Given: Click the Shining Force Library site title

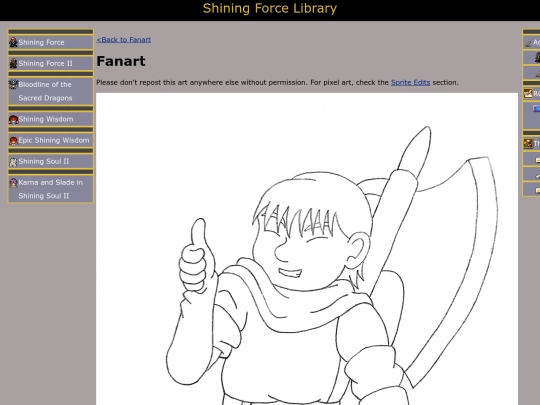Looking at the screenshot, I should (x=270, y=8).
